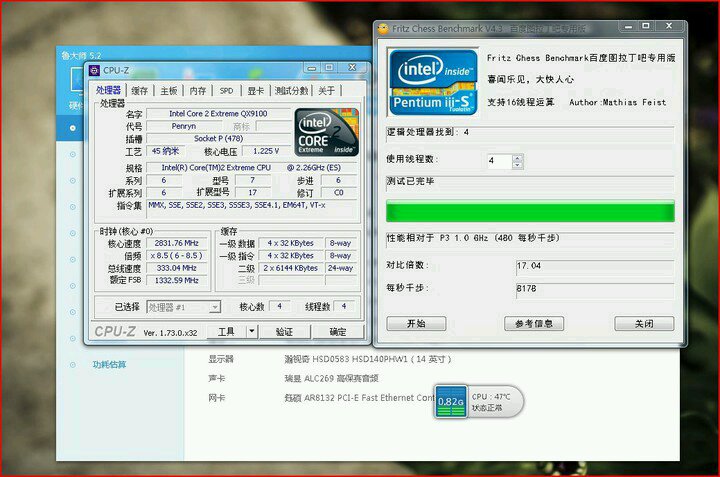Click the 总线速度 value 333.04 MHz
Image resolution: width=720 pixels, height=477 pixels.
pyautogui.click(x=176, y=268)
